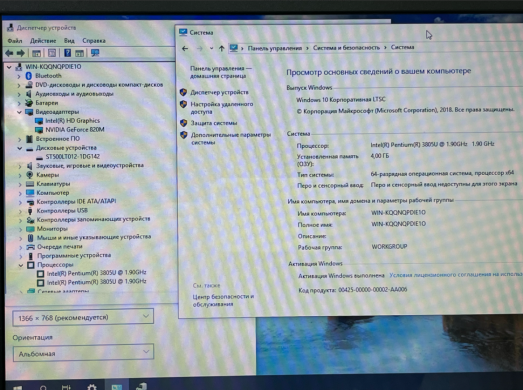
Task: Click the Компьютер category icon
Action: (30, 192)
